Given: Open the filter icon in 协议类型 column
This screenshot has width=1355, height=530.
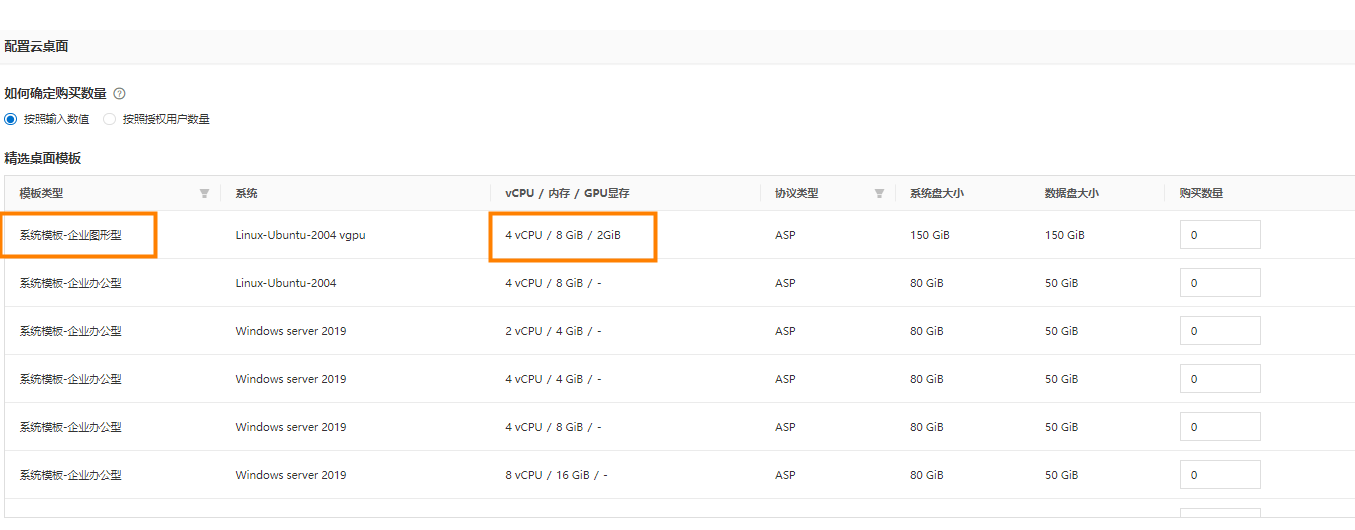Looking at the screenshot, I should [879, 194].
